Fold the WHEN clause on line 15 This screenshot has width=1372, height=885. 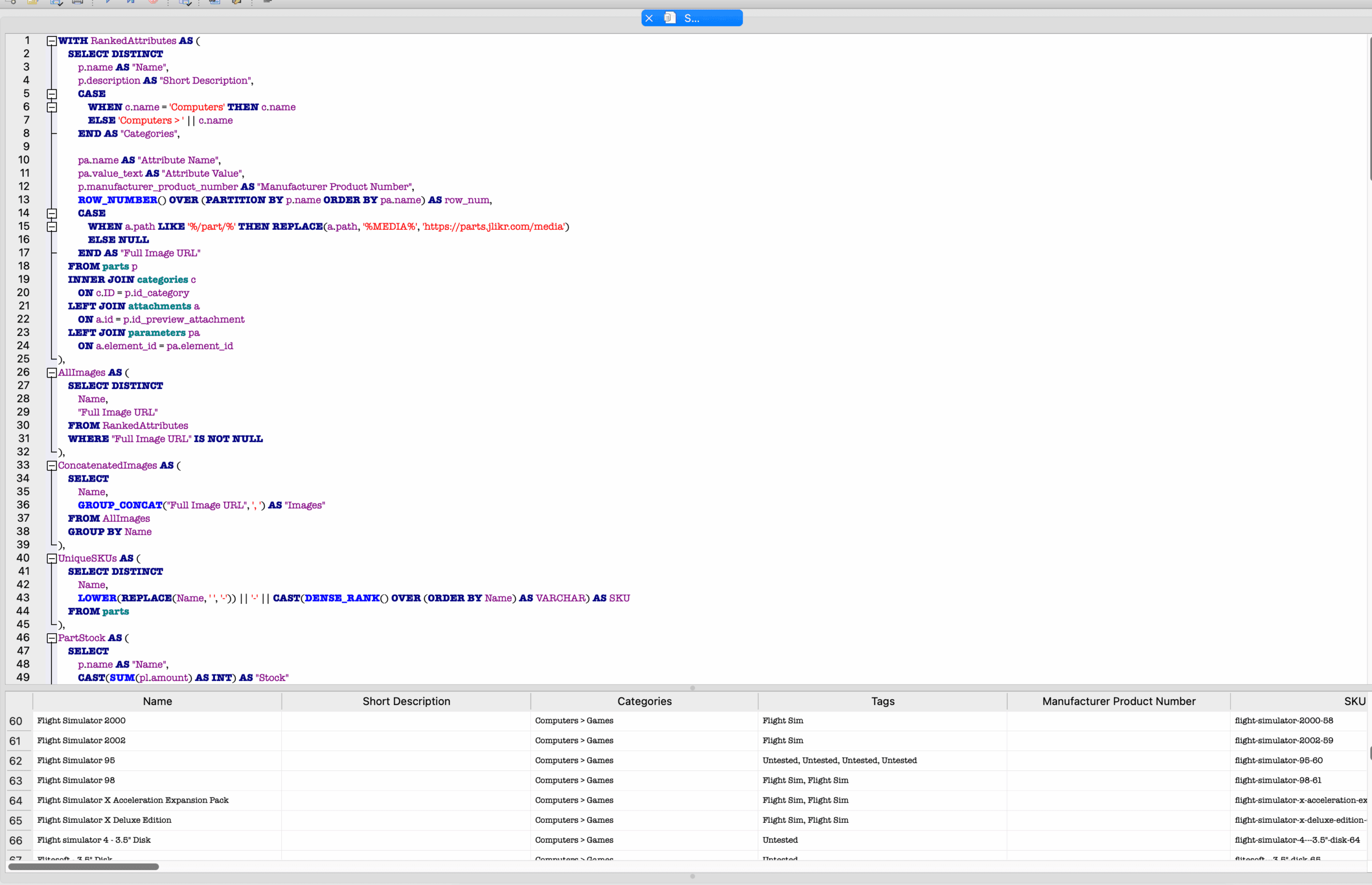(x=52, y=227)
